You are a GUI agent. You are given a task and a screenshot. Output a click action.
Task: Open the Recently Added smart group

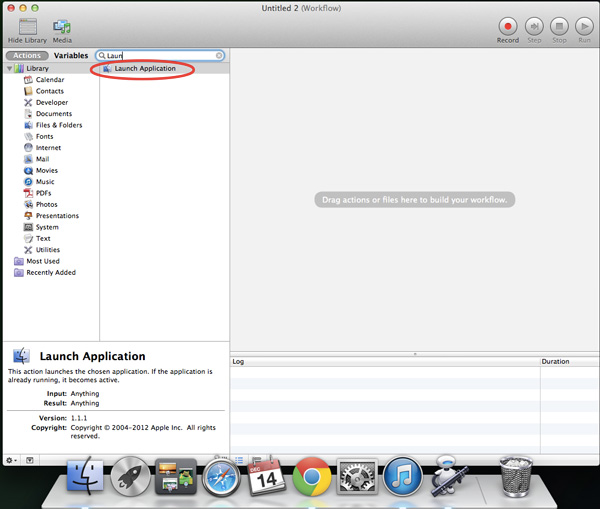tap(51, 272)
